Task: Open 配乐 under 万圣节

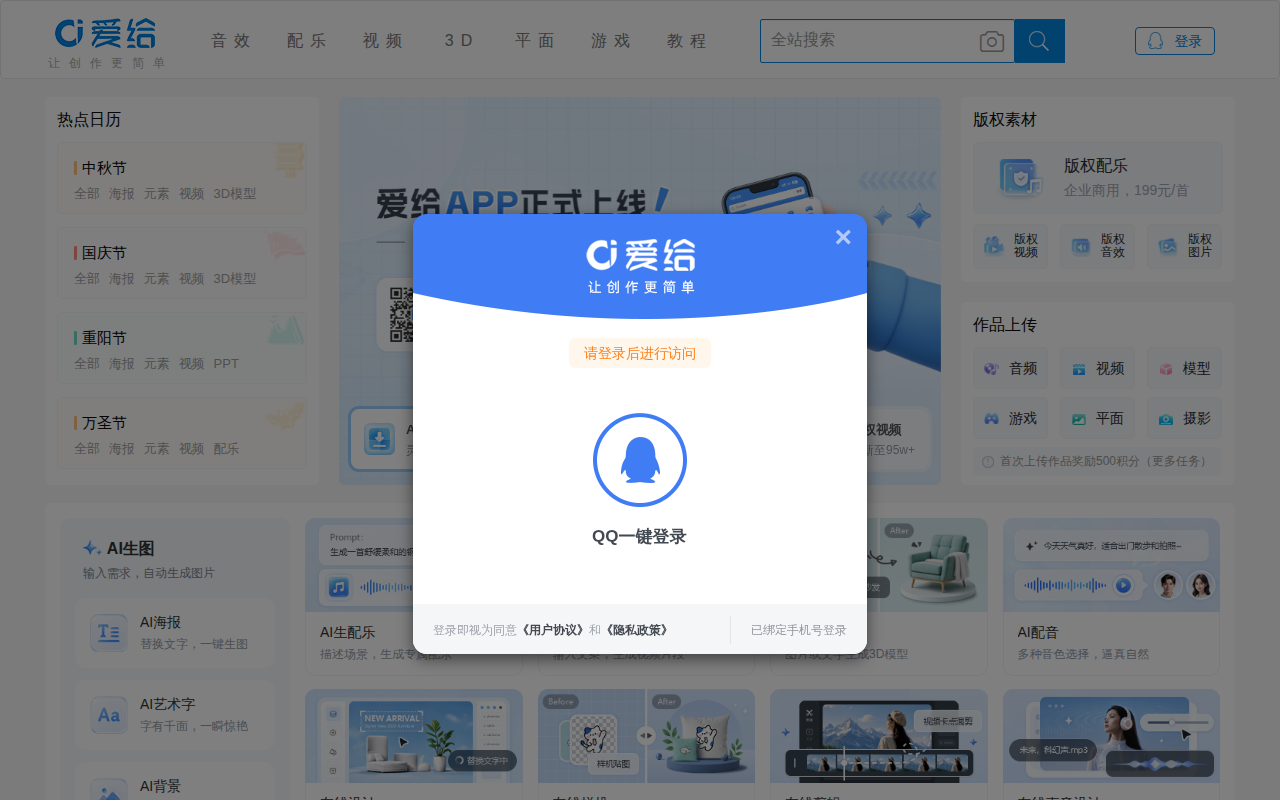Action: (226, 449)
